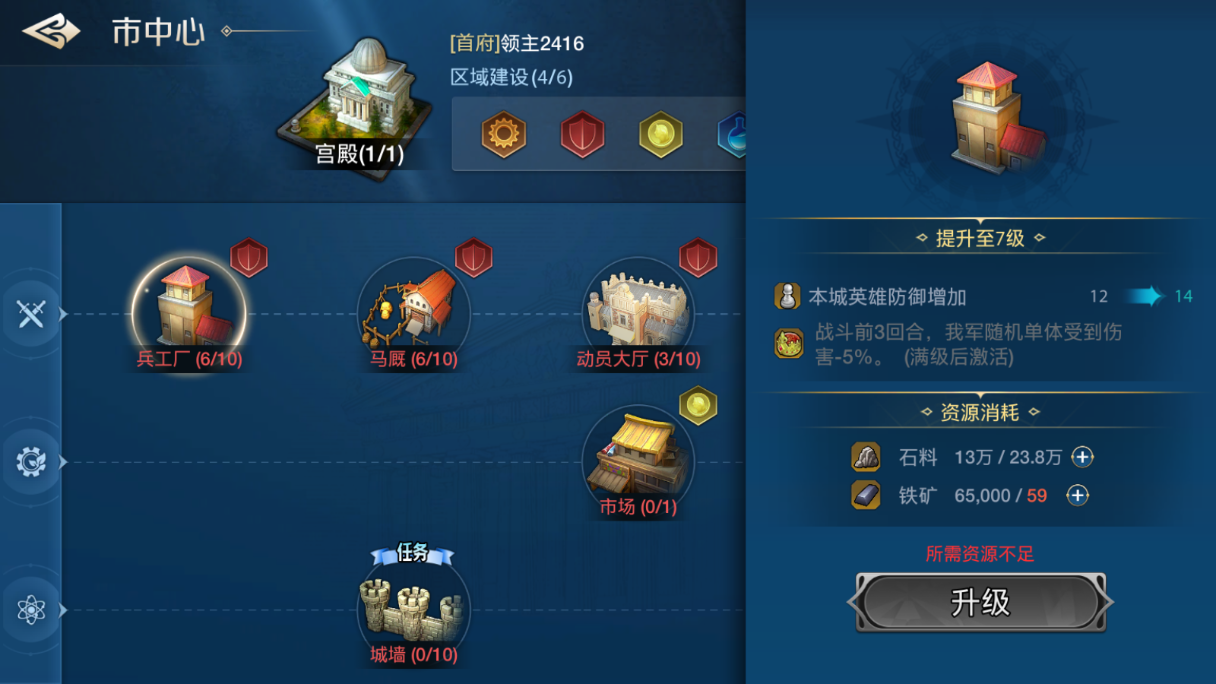Tap the red shield badge above 马厩
Viewport: 1216px width, 684px height.
click(x=474, y=258)
